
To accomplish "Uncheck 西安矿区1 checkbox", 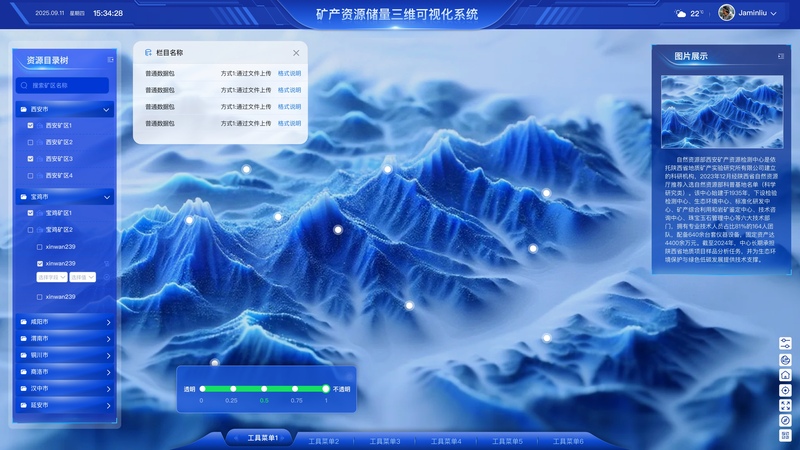I will [30, 126].
